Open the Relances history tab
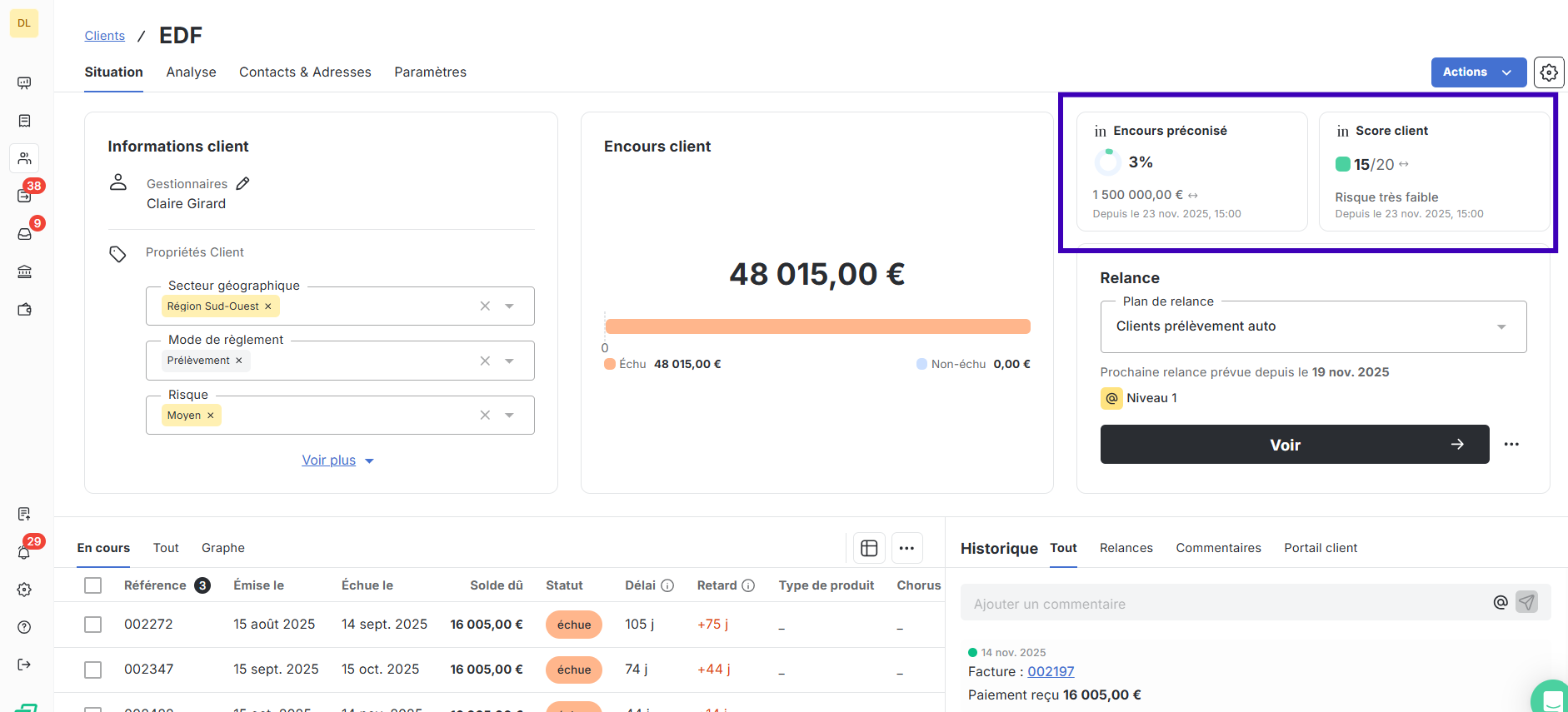This screenshot has width=1568, height=712. point(1126,548)
